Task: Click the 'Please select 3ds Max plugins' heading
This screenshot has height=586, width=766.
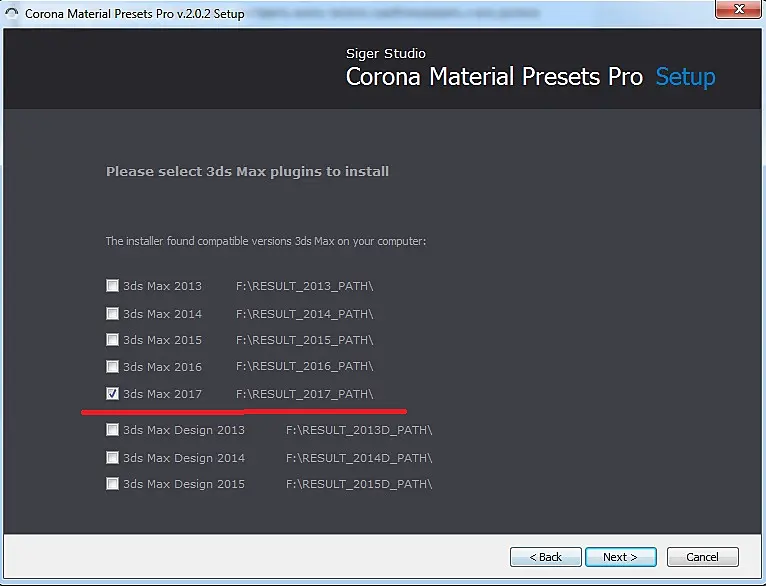Action: pyautogui.click(x=247, y=172)
